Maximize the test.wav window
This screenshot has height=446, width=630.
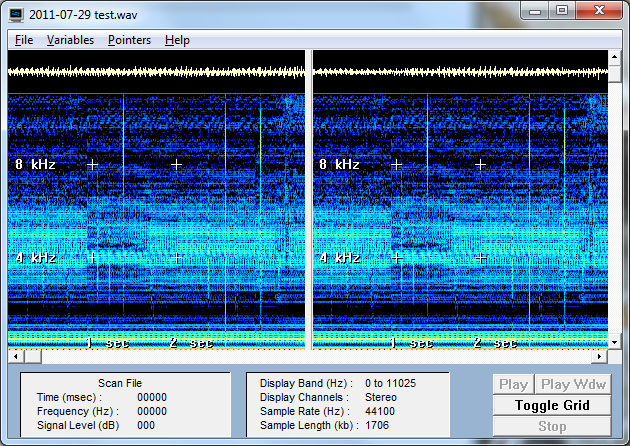[562, 11]
